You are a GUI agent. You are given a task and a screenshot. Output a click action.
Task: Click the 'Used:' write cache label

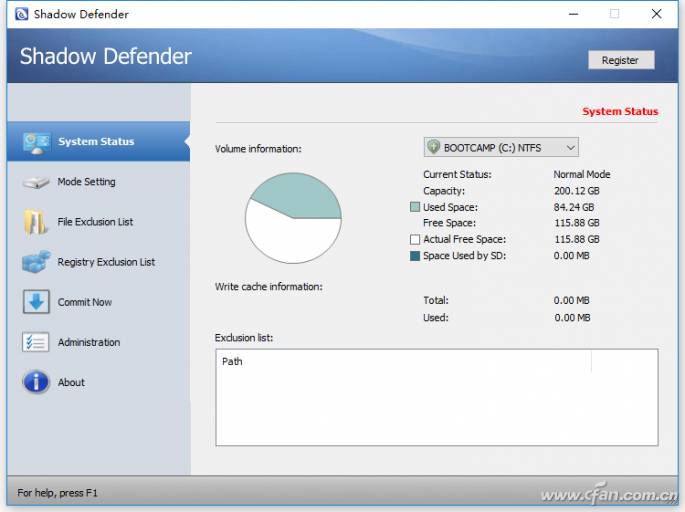point(436,318)
